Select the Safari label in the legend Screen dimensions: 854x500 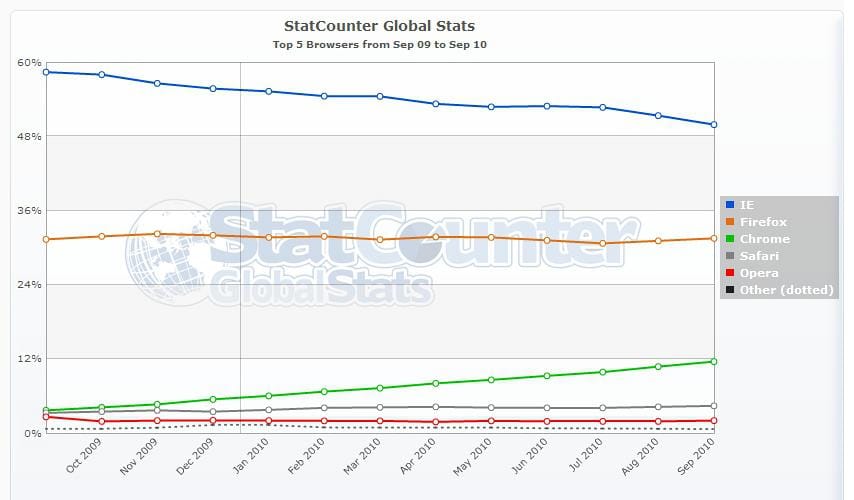[x=761, y=256]
